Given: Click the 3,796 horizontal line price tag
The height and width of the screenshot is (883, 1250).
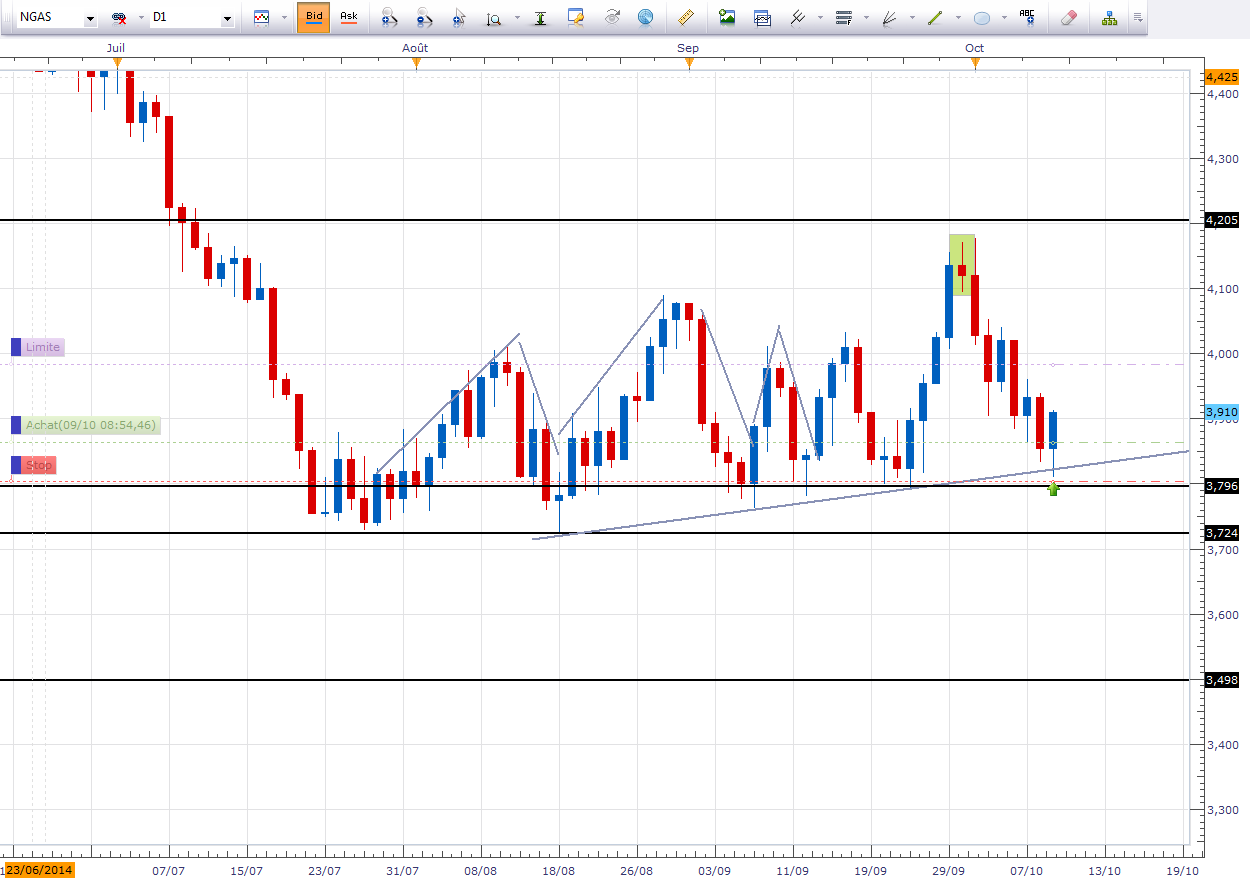Looking at the screenshot, I should click(1222, 486).
